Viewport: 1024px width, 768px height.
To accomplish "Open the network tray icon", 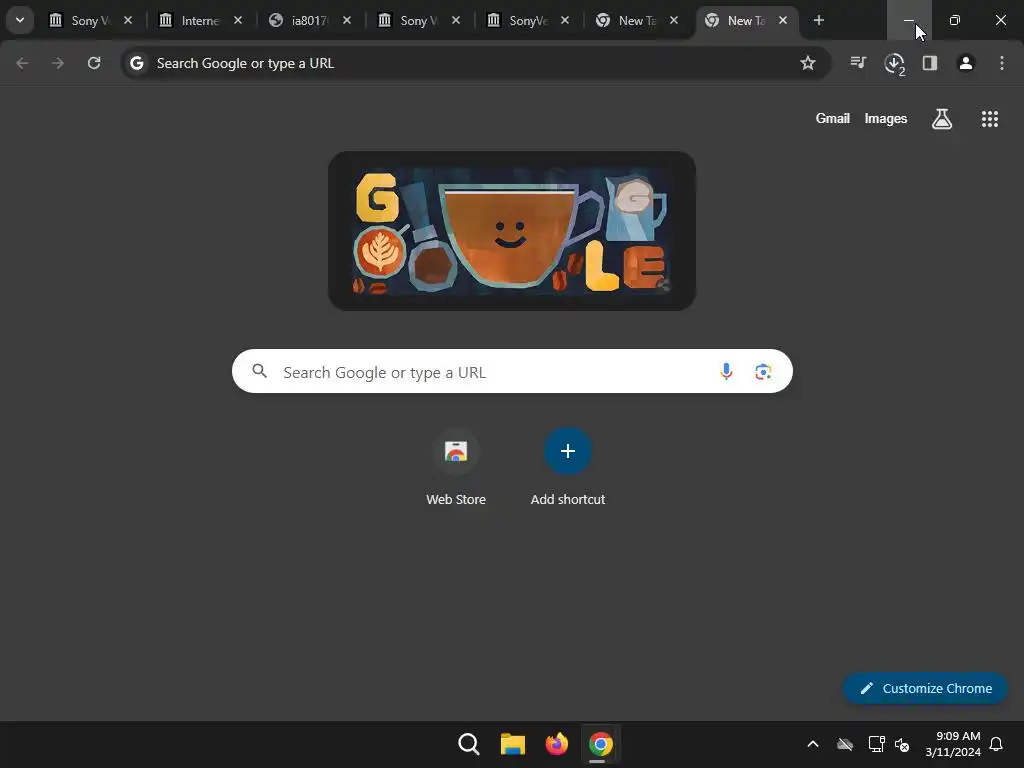I will (876, 744).
